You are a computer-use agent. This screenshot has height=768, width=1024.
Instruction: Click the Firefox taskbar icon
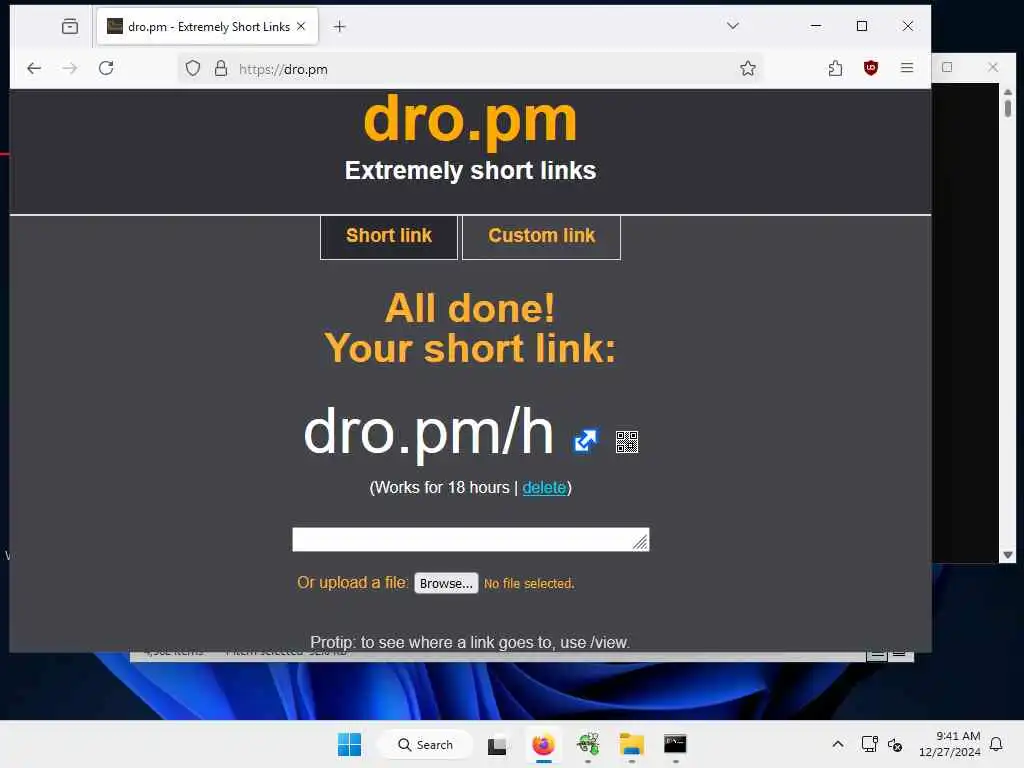pos(543,744)
